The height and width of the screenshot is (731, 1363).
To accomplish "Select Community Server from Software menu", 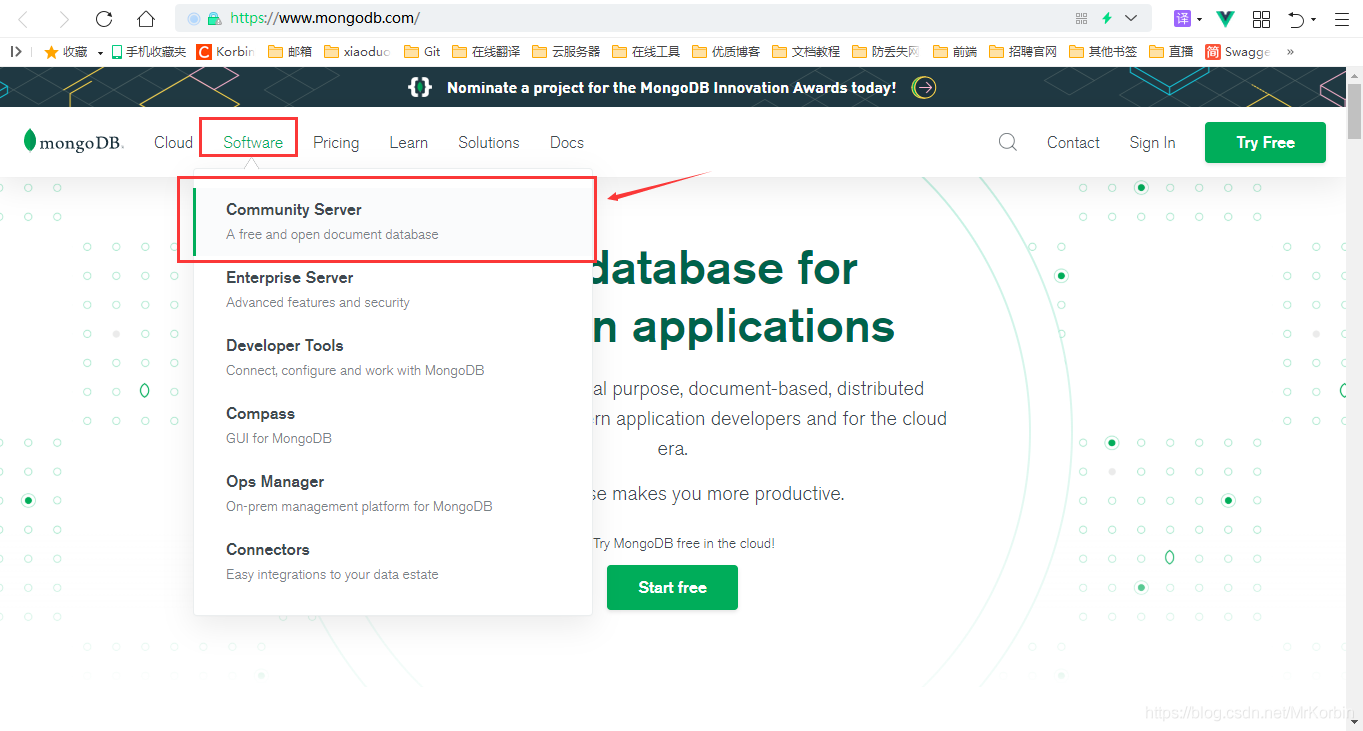I will [393, 222].
